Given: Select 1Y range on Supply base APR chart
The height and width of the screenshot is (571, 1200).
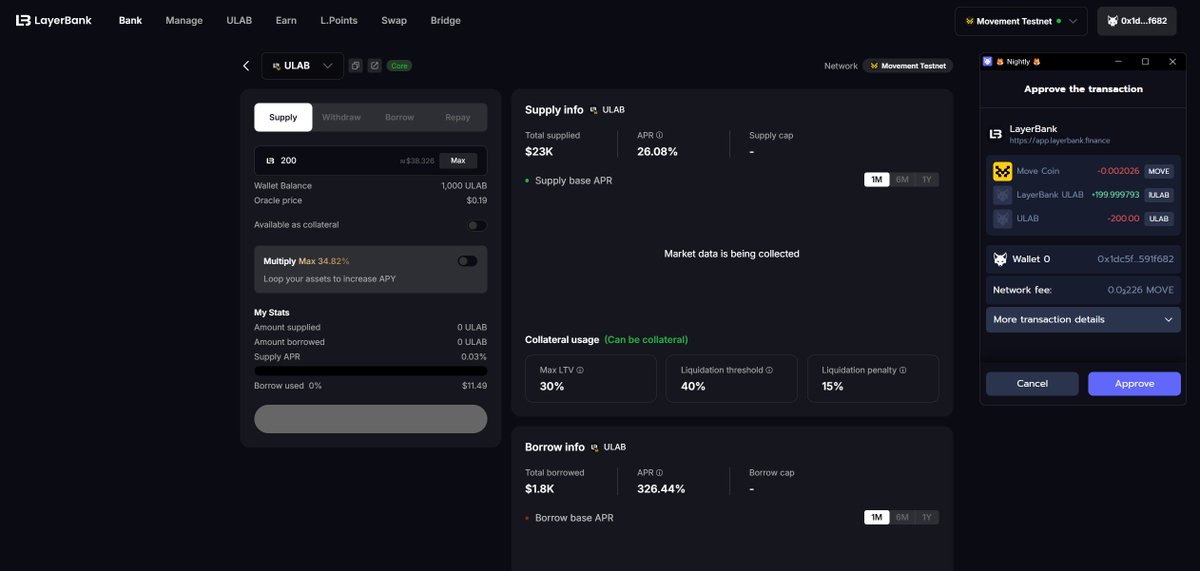Looking at the screenshot, I should tap(927, 180).
